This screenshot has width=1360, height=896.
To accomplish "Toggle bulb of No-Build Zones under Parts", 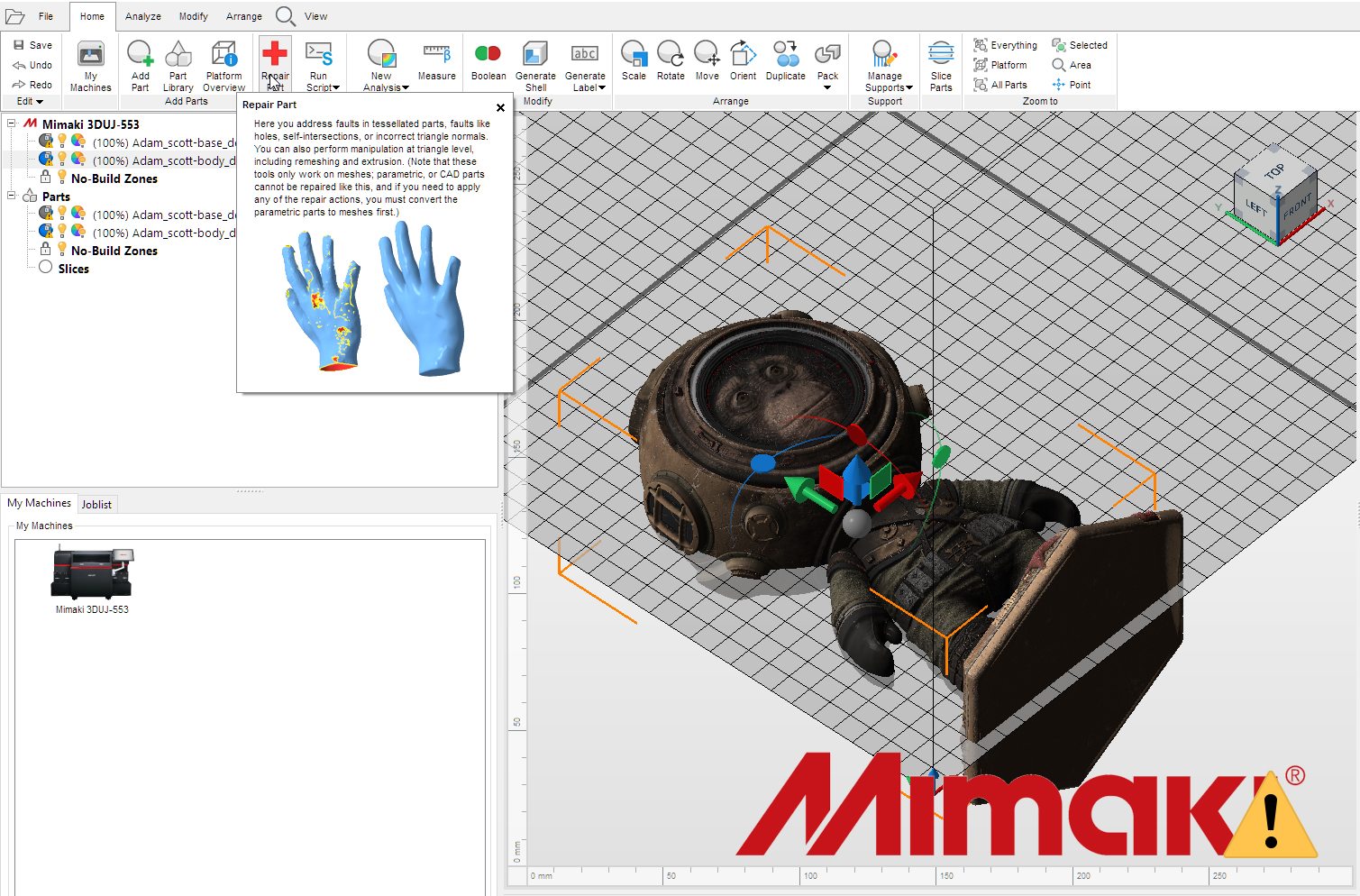I will click(x=62, y=249).
